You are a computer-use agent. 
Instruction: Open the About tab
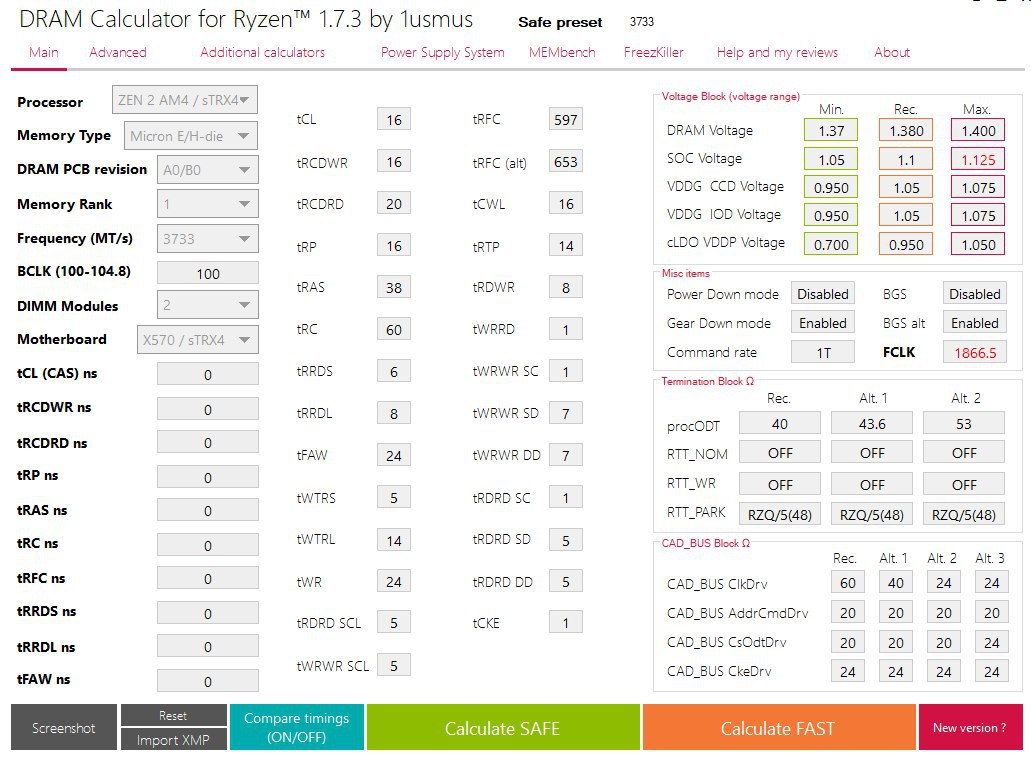click(x=892, y=53)
